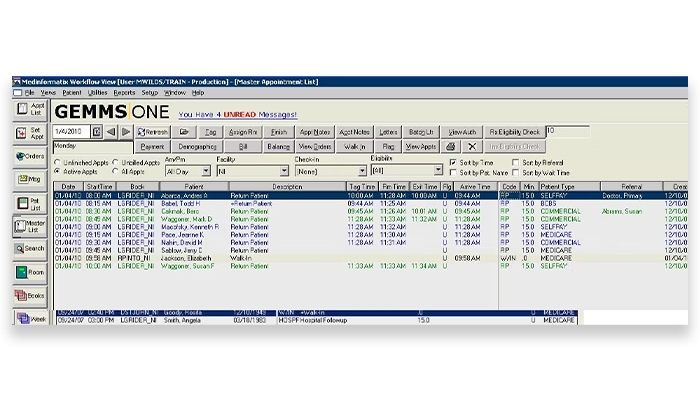This screenshot has width=700, height=400.
Task: Open the 4 UNREAD Messages link
Action: point(238,115)
